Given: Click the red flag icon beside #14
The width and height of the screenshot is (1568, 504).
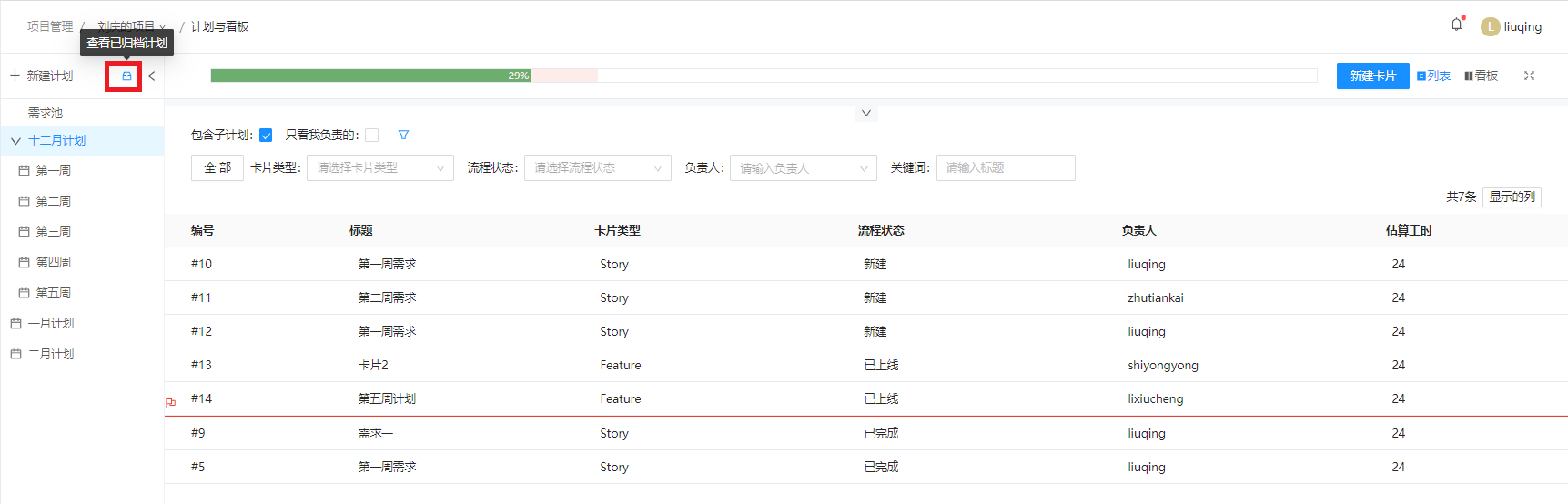Looking at the screenshot, I should (x=171, y=402).
